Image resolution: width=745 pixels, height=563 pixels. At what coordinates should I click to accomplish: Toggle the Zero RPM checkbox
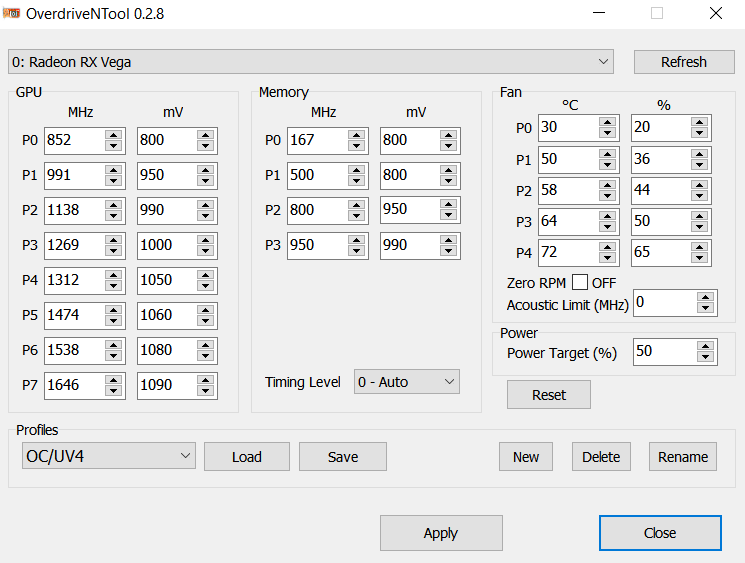point(580,282)
